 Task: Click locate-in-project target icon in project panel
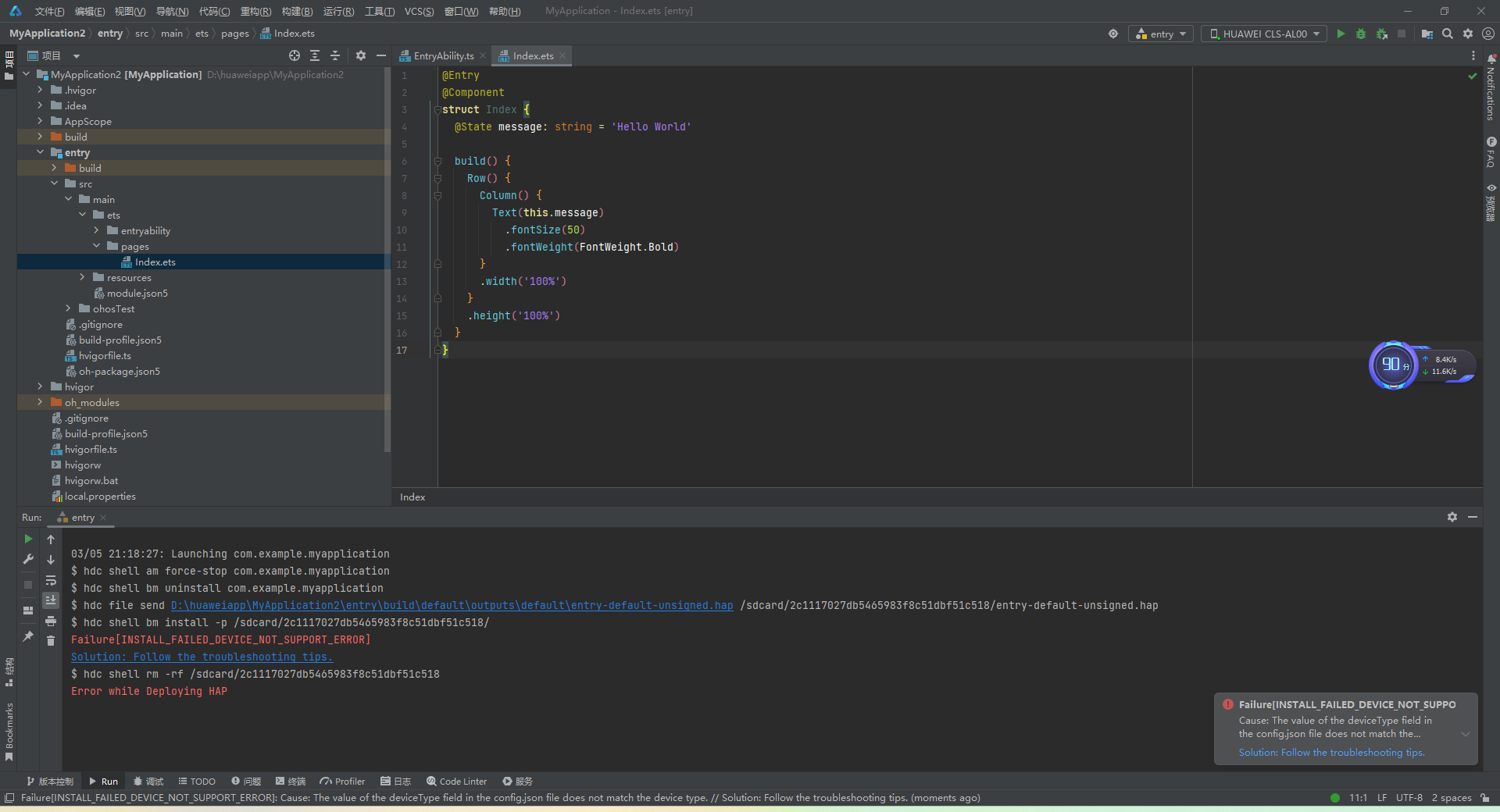point(295,55)
